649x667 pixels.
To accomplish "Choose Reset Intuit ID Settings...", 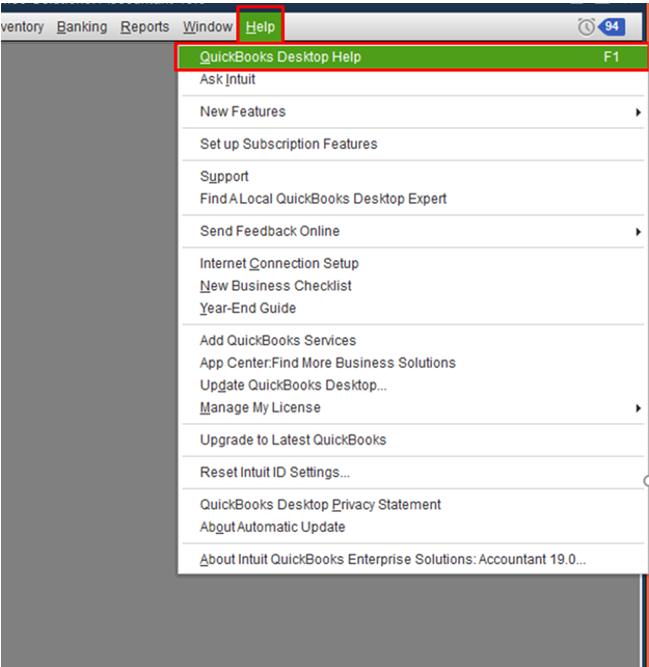I will point(412,473).
